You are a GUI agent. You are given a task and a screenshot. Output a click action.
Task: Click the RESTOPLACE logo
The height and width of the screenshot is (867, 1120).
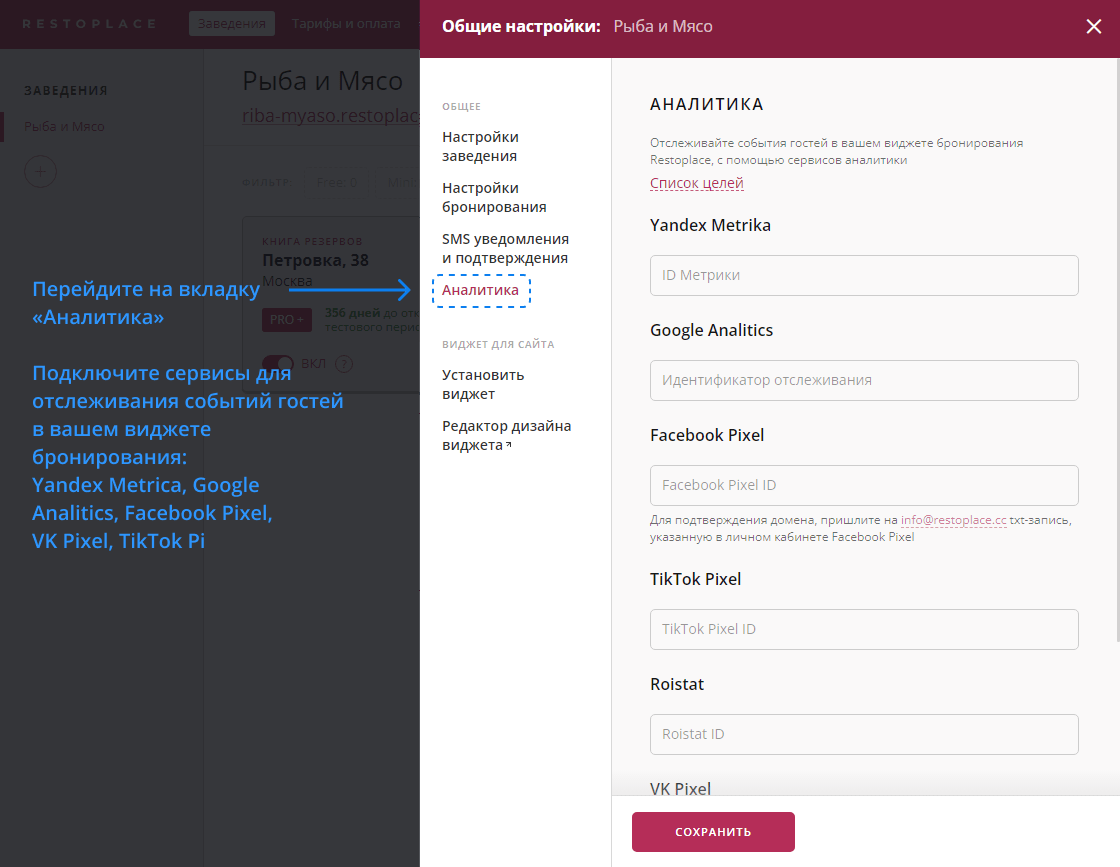tap(87, 24)
